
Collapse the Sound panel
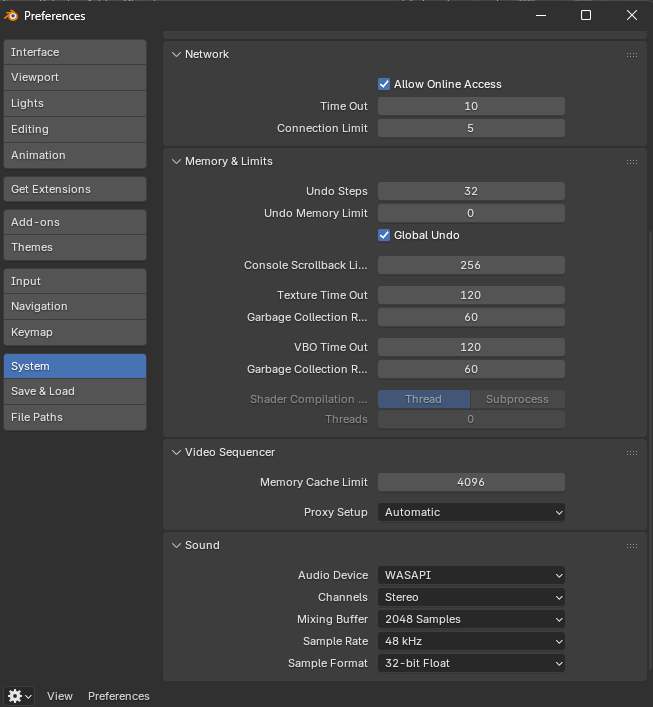[176, 545]
